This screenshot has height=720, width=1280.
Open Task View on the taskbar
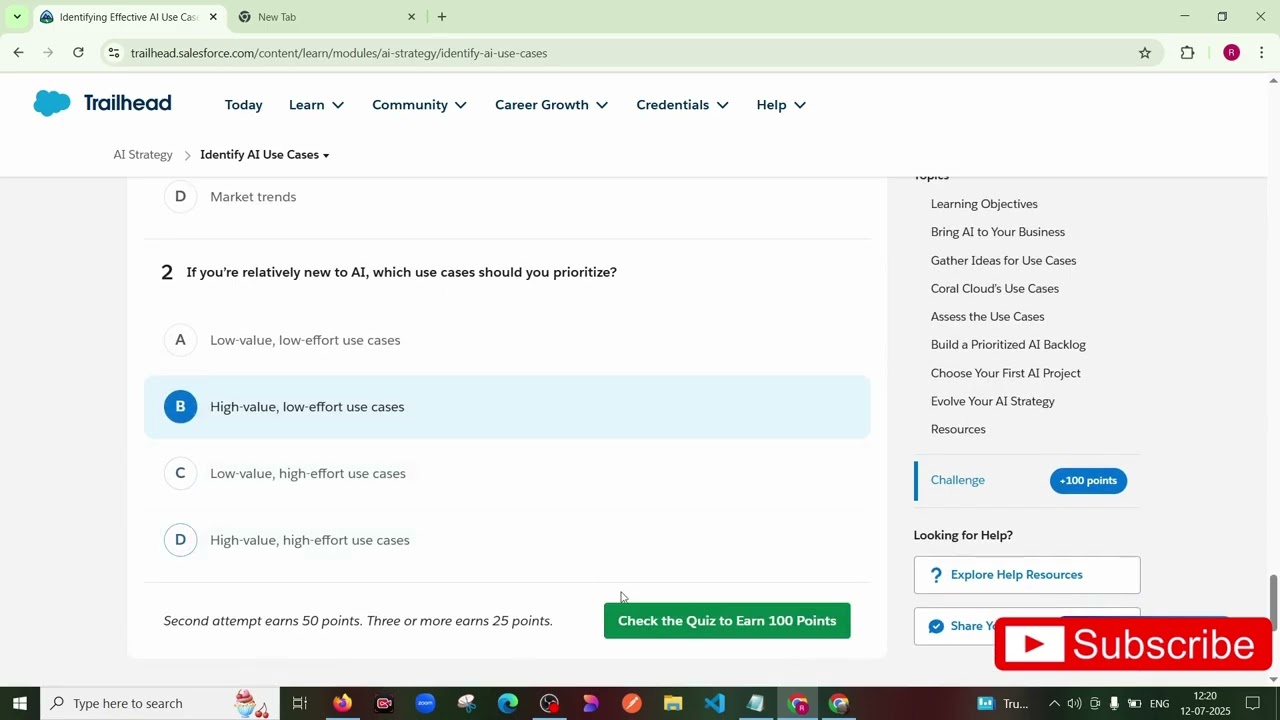[x=299, y=704]
